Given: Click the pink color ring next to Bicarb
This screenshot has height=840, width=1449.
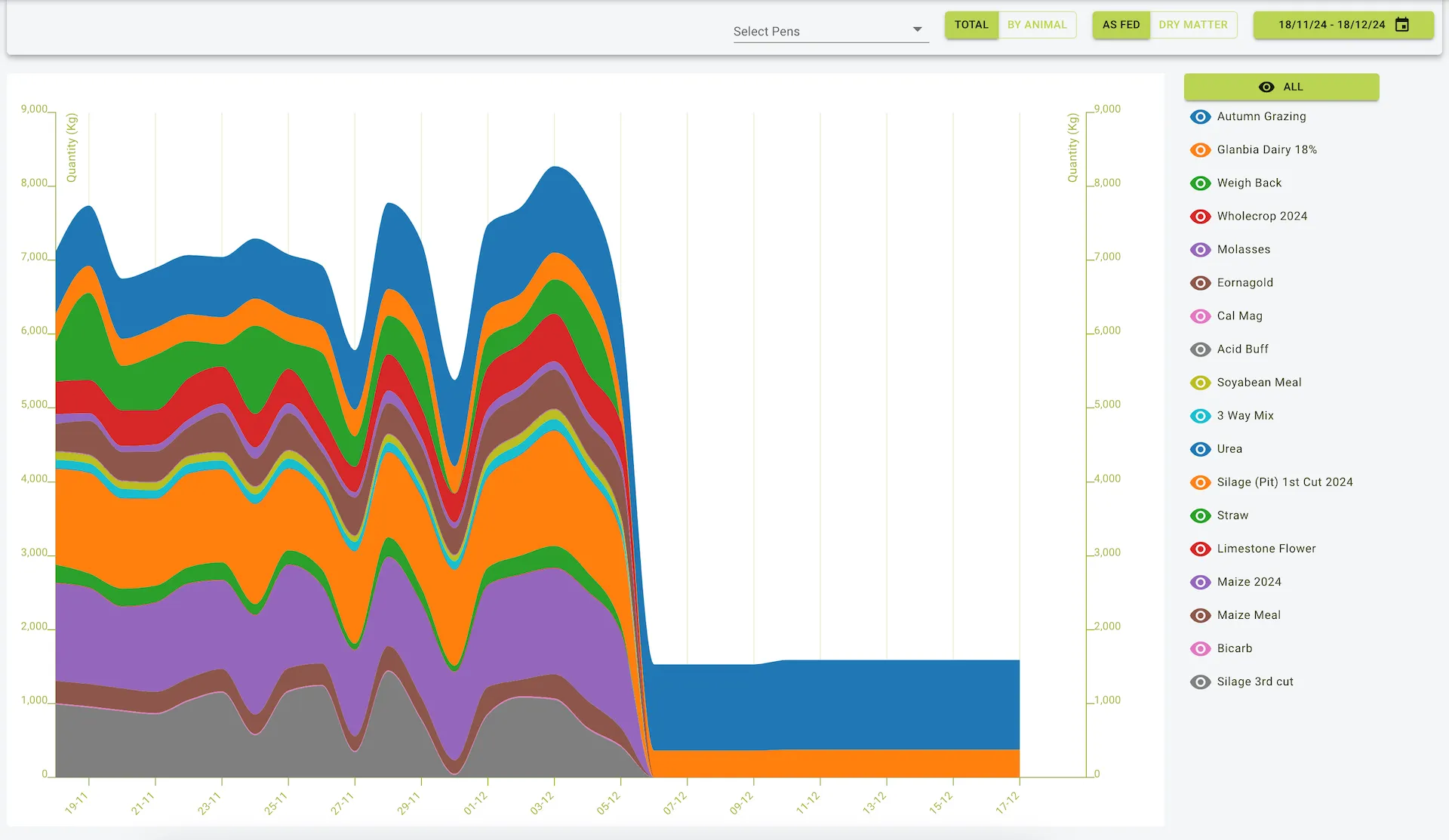Looking at the screenshot, I should click(x=1201, y=648).
